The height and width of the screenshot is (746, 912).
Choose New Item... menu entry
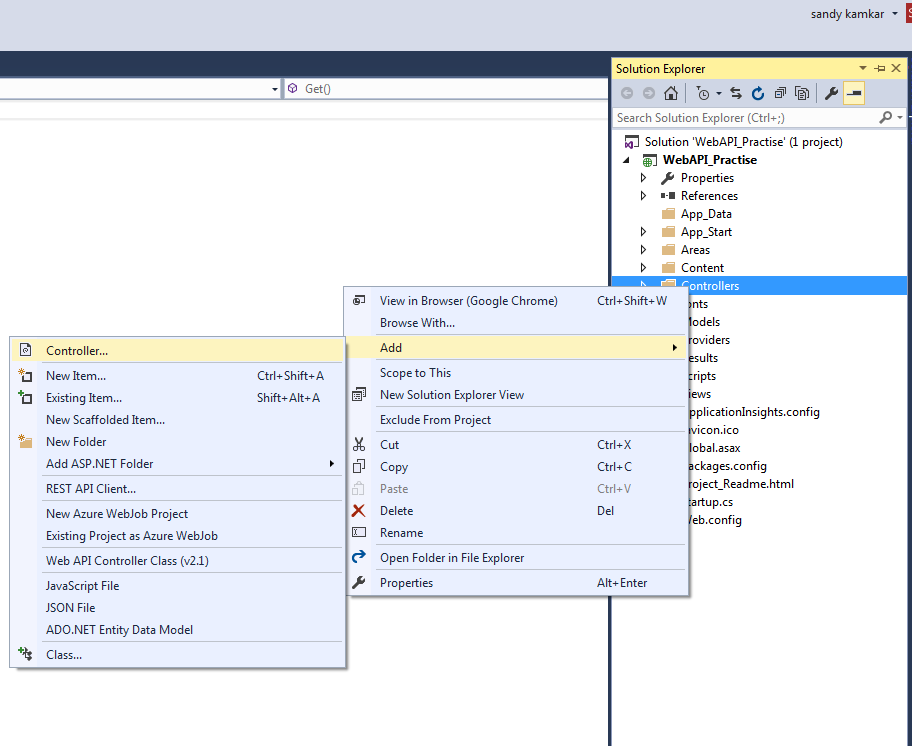tap(177, 376)
